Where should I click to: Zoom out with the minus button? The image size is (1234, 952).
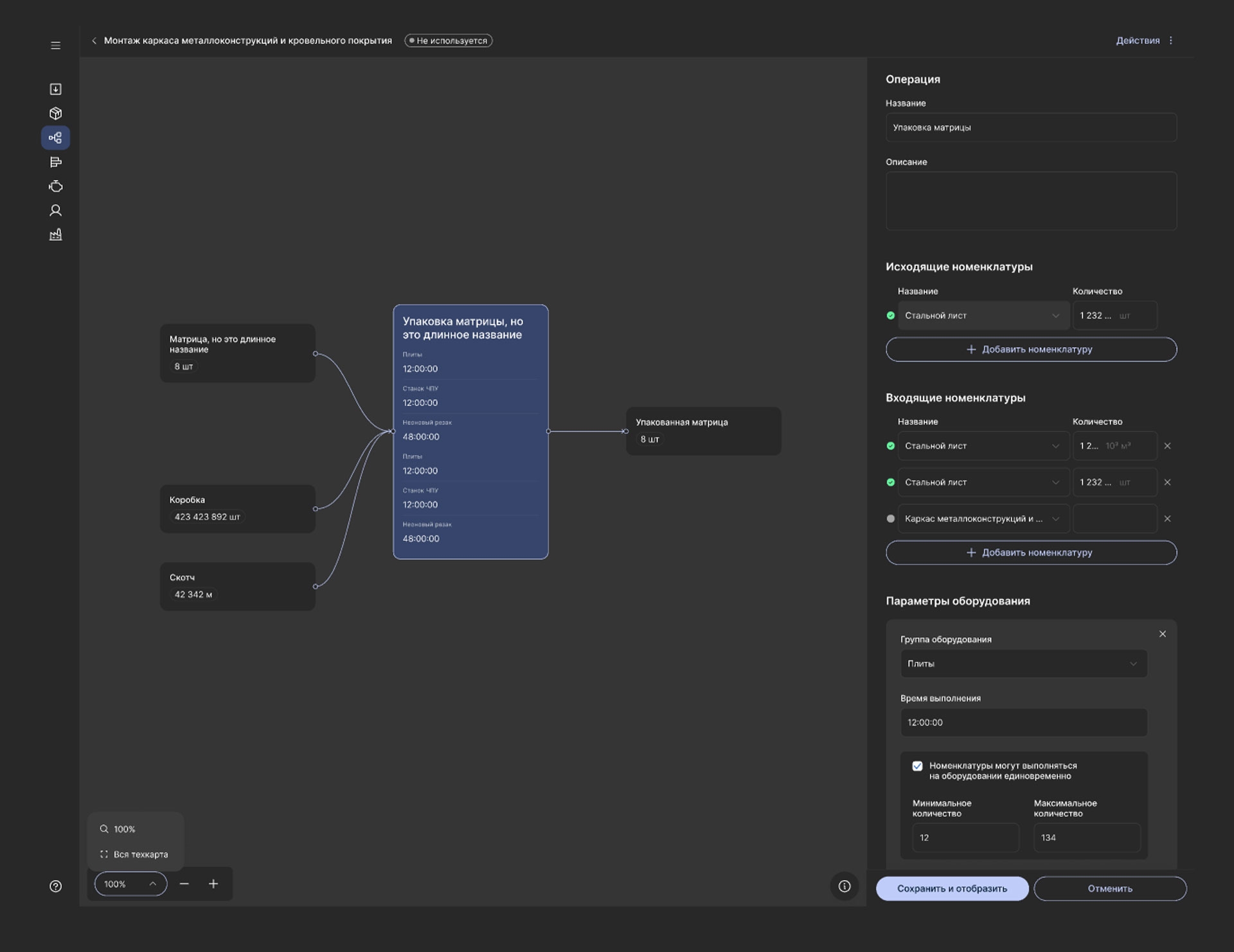click(184, 884)
